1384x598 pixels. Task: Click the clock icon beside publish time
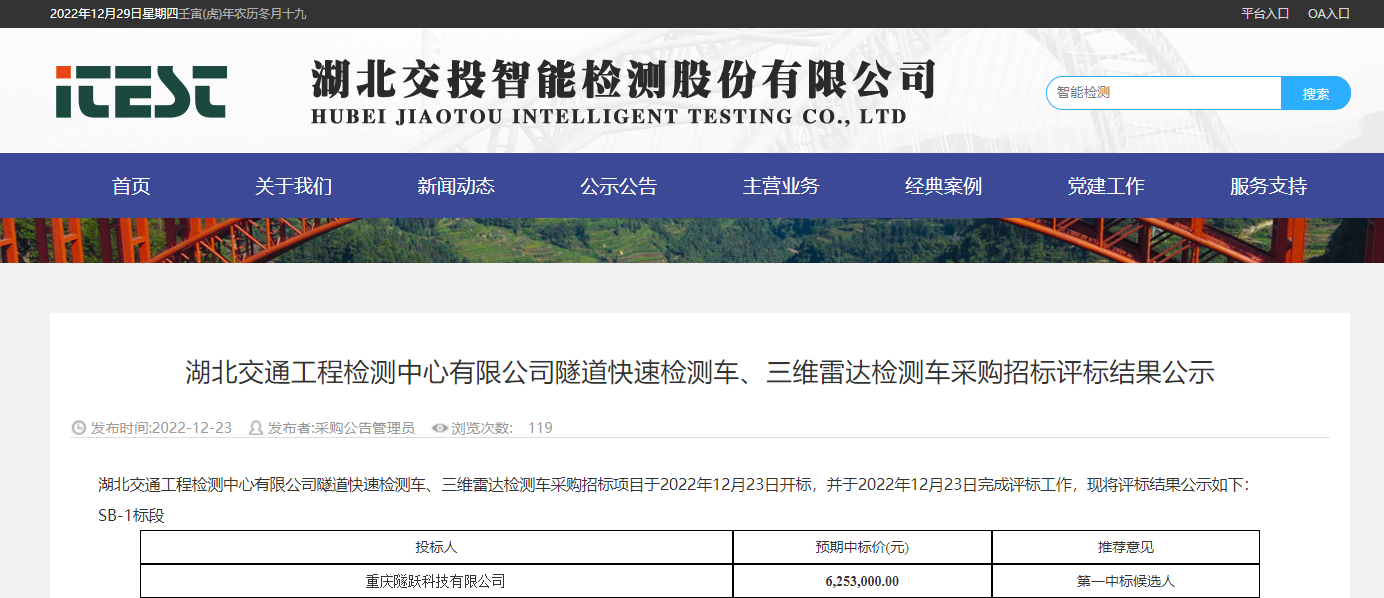click(79, 428)
